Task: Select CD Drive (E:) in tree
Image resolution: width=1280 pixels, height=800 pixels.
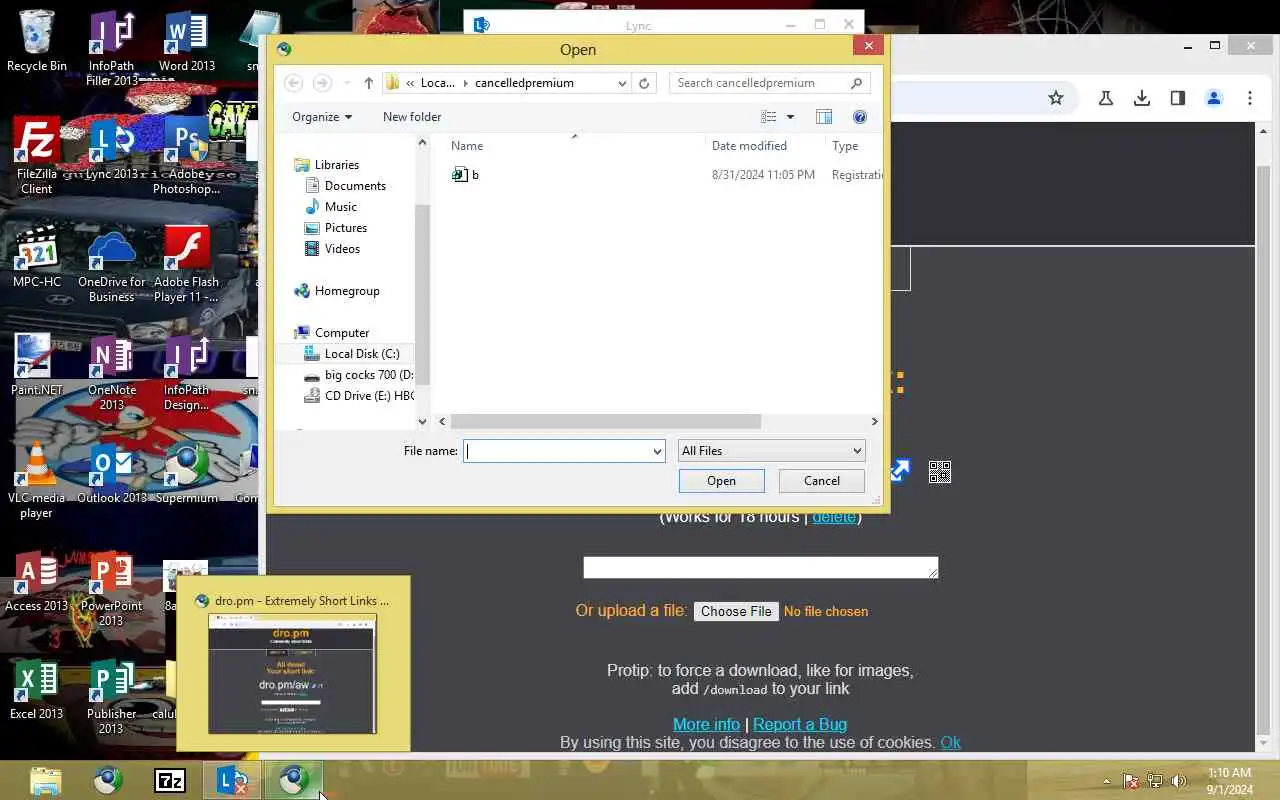Action: (x=358, y=396)
